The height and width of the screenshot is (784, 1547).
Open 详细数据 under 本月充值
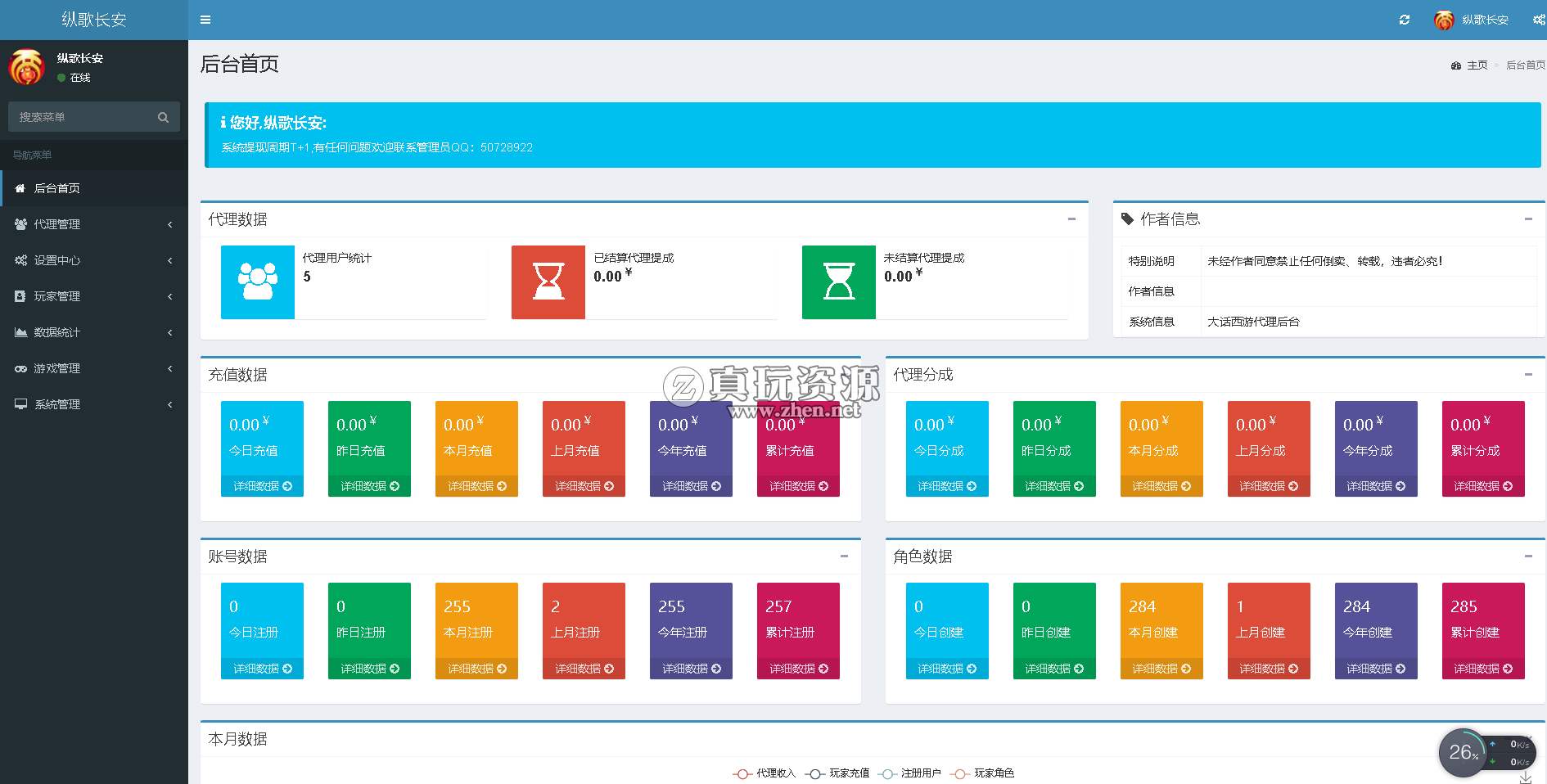click(476, 486)
